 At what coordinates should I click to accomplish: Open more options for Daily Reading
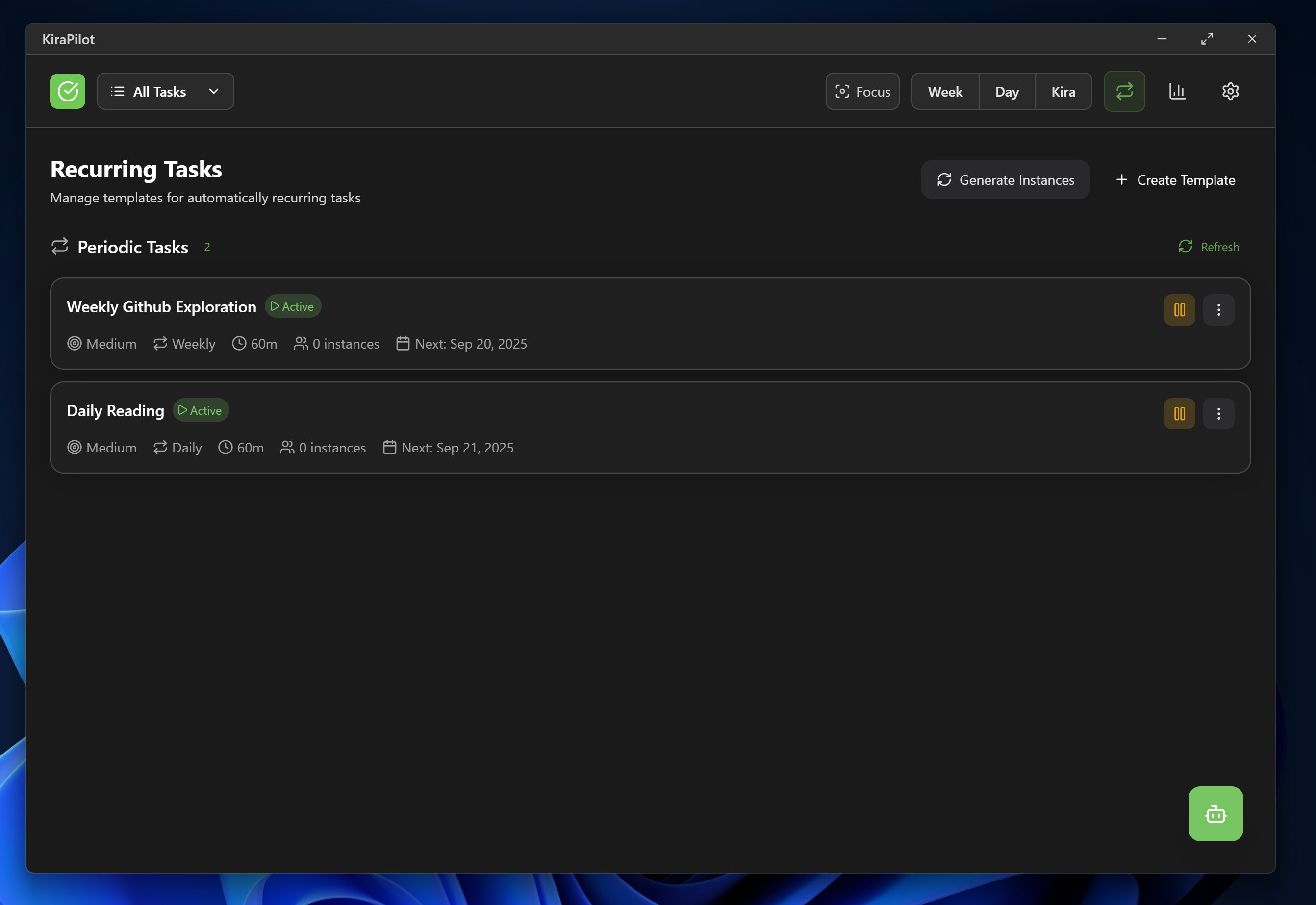pyautogui.click(x=1218, y=413)
